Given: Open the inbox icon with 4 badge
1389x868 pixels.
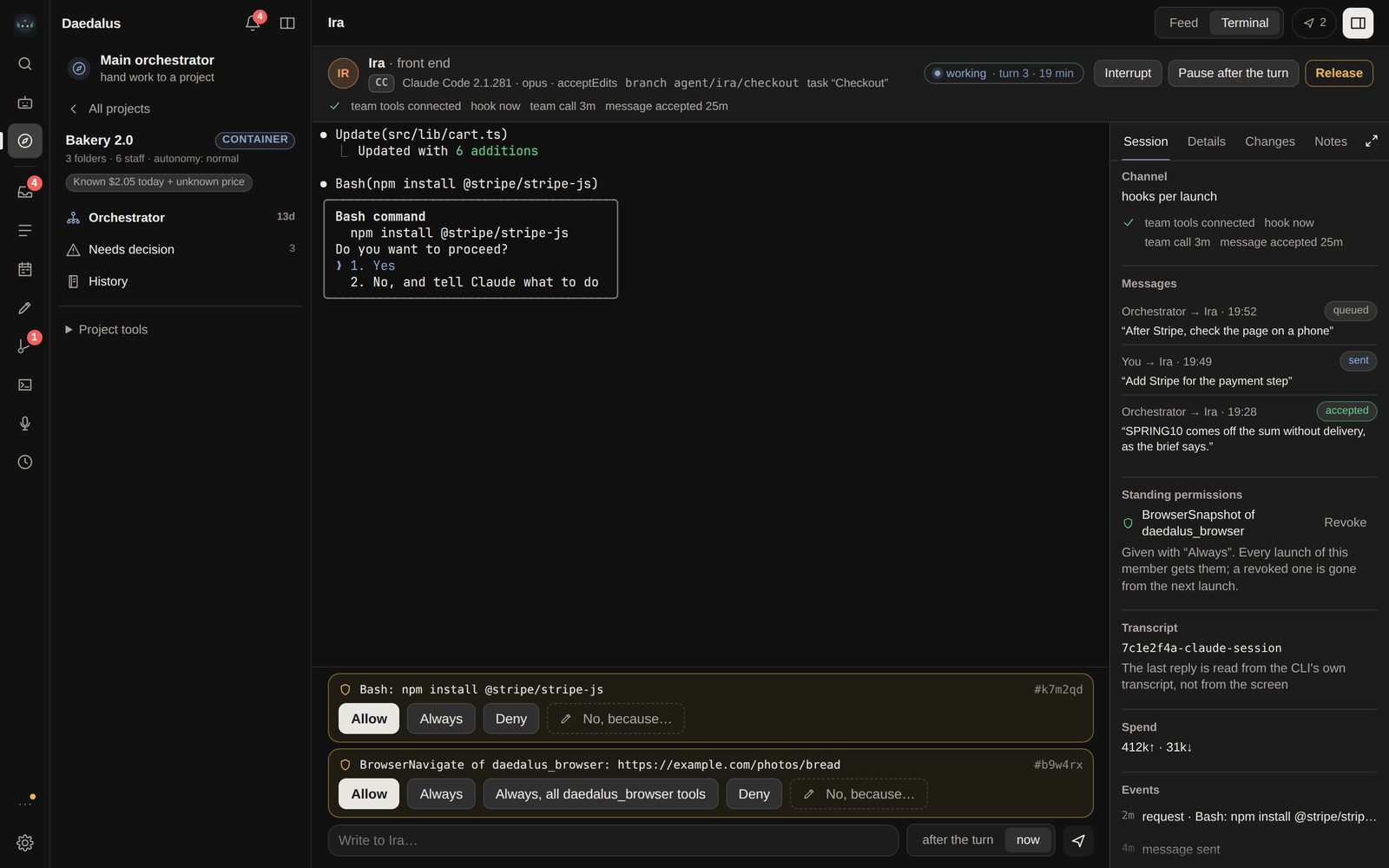Looking at the screenshot, I should pos(25,191).
